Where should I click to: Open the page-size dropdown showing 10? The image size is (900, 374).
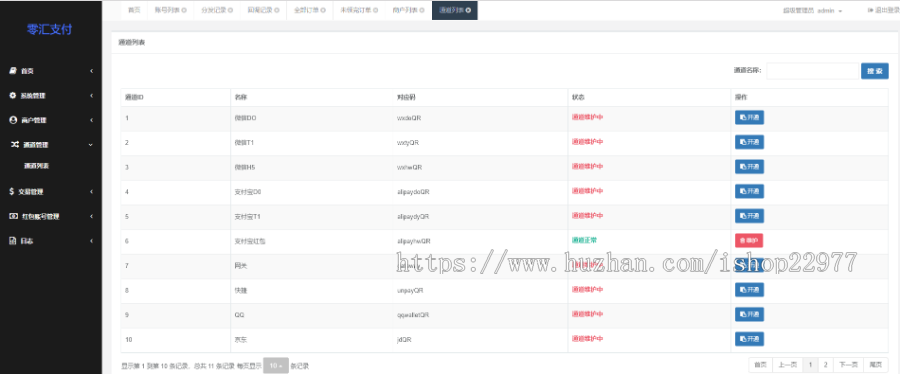click(x=276, y=365)
